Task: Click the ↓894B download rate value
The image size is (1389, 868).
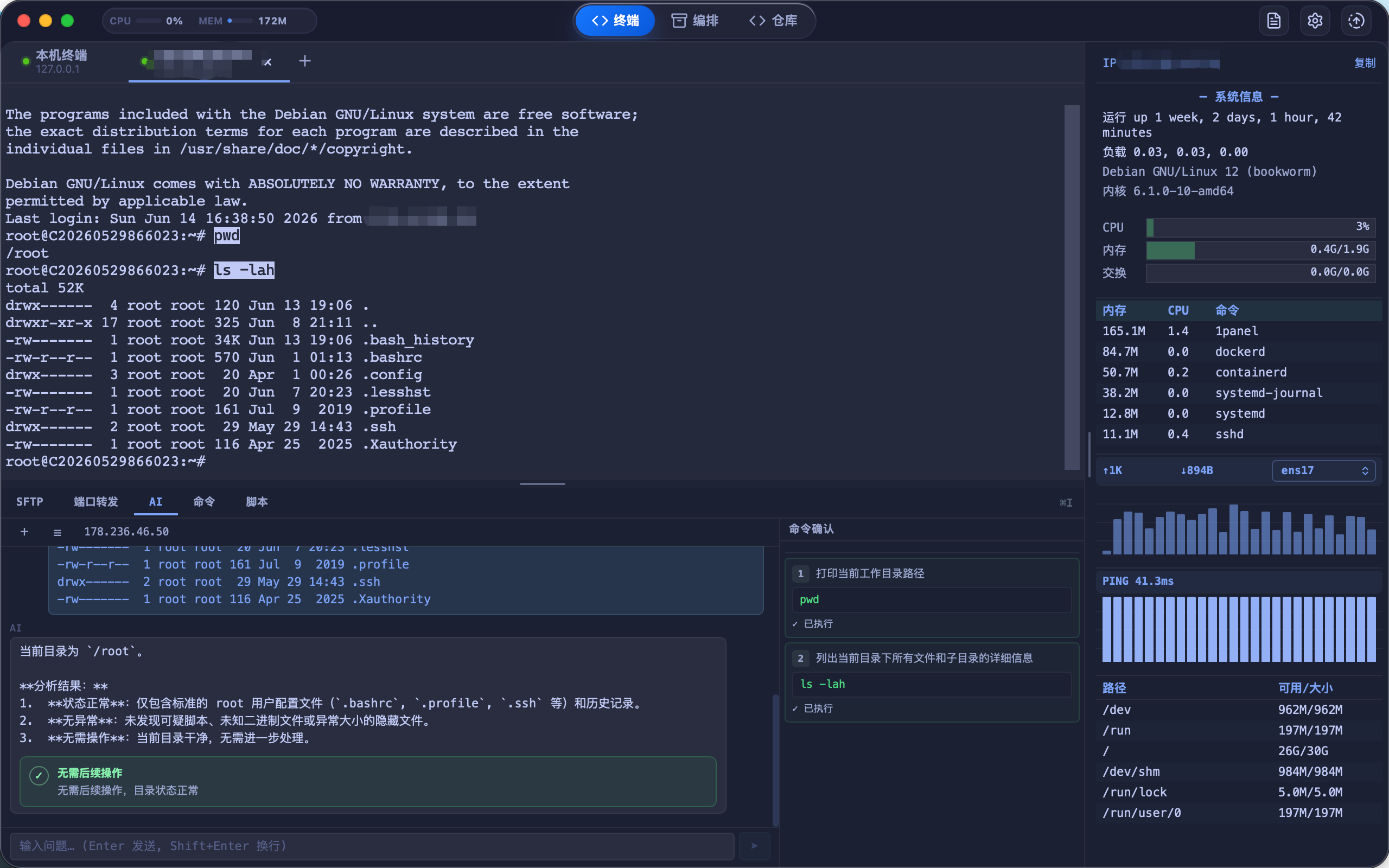Action: tap(1197, 471)
